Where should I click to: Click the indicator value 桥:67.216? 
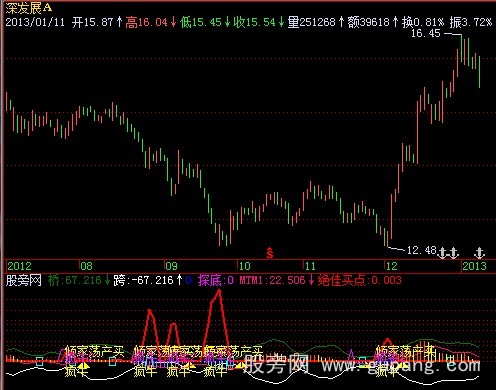pos(74,280)
